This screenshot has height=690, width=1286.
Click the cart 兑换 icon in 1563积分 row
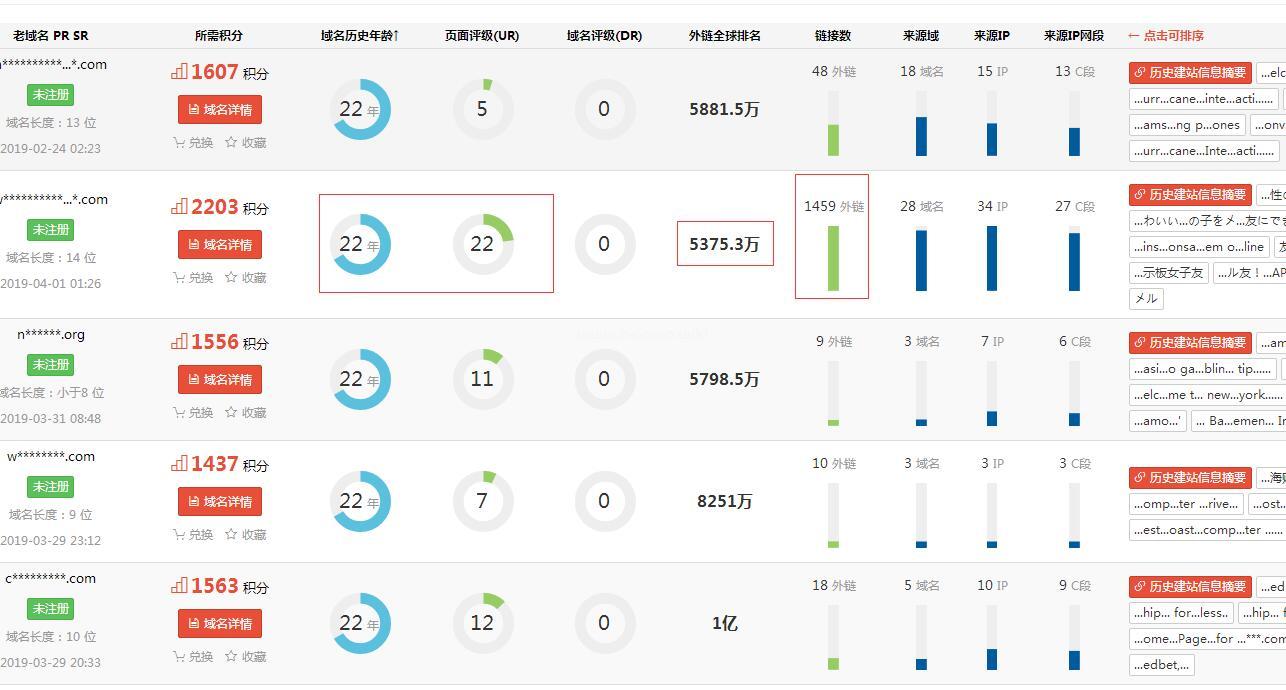179,657
